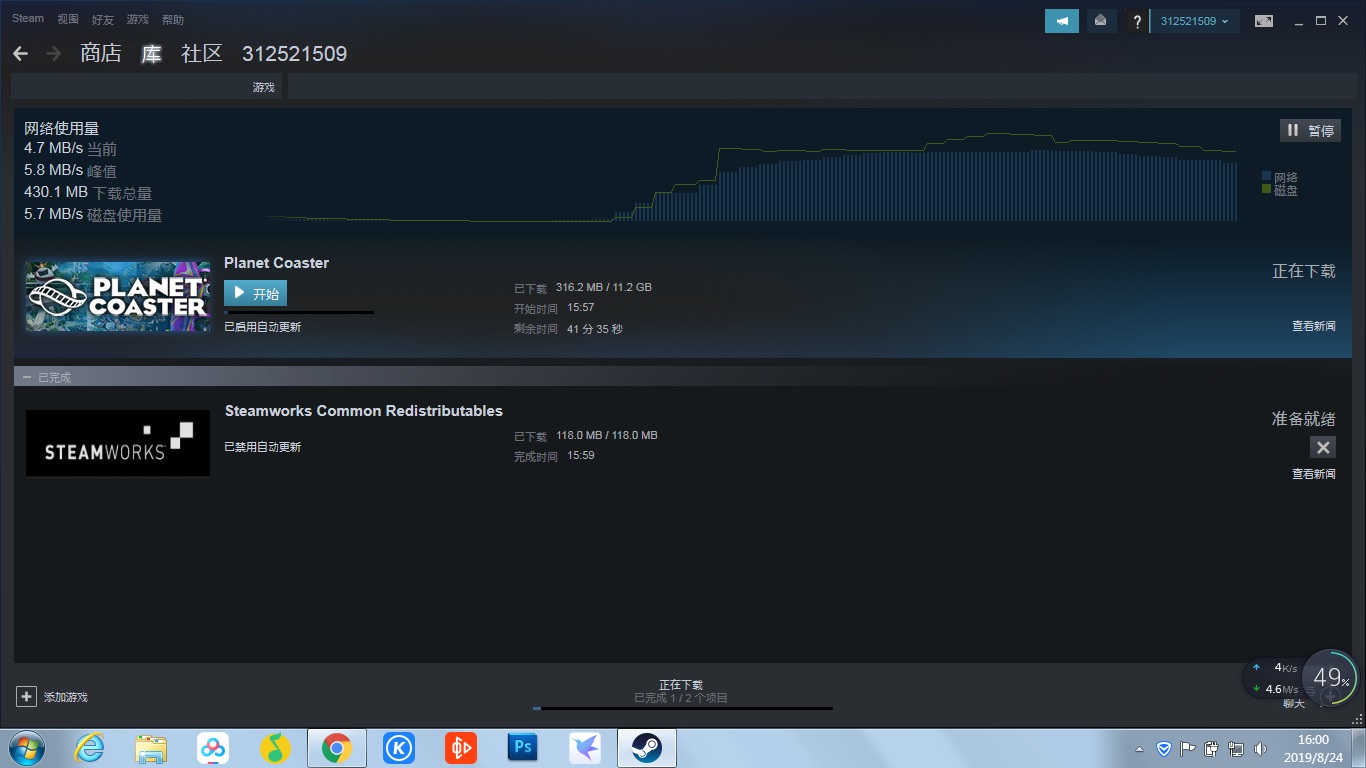Open QQ Music from the taskbar
1366x768 pixels.
275,748
